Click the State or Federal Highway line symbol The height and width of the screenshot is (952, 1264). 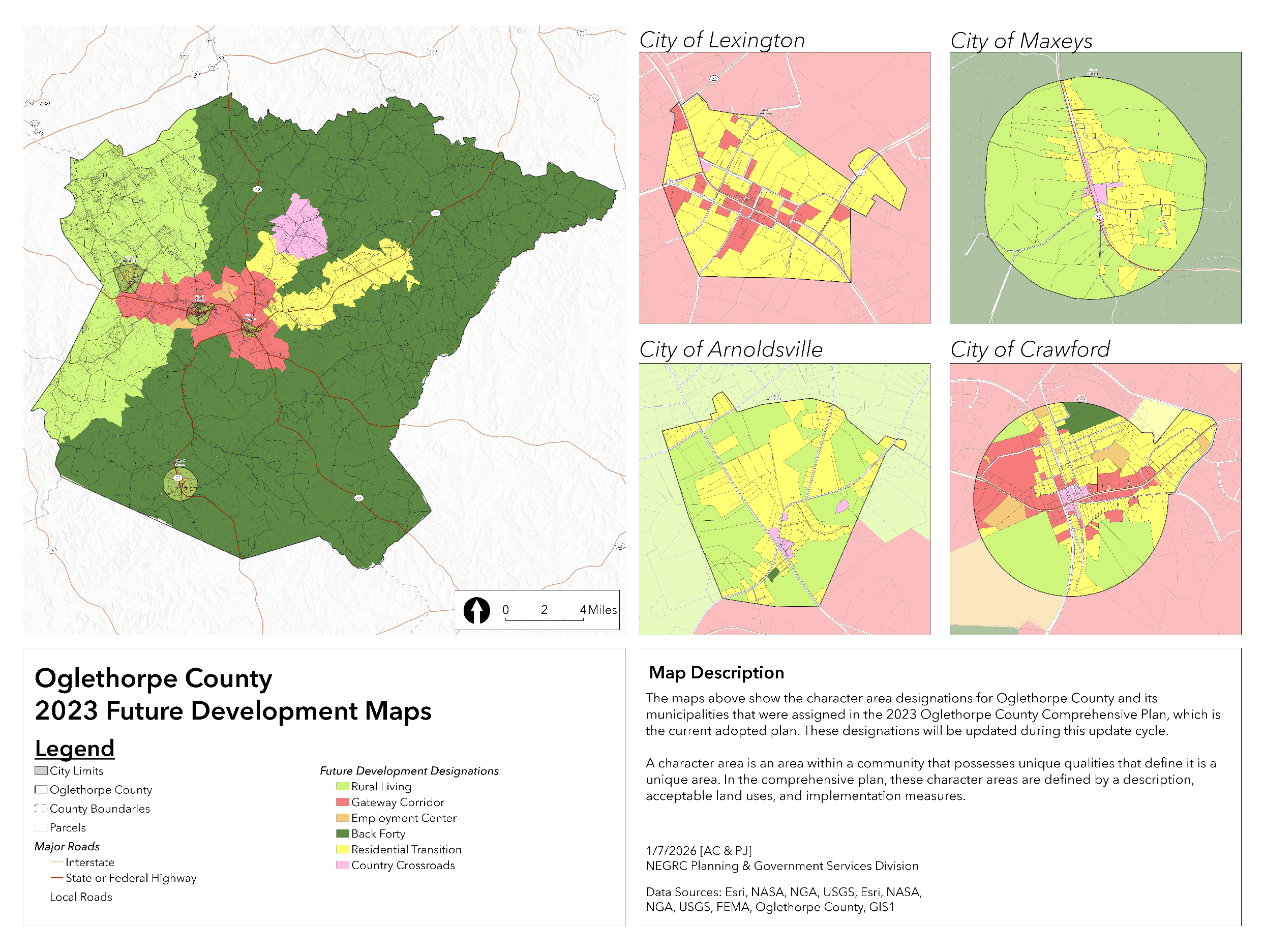point(56,877)
